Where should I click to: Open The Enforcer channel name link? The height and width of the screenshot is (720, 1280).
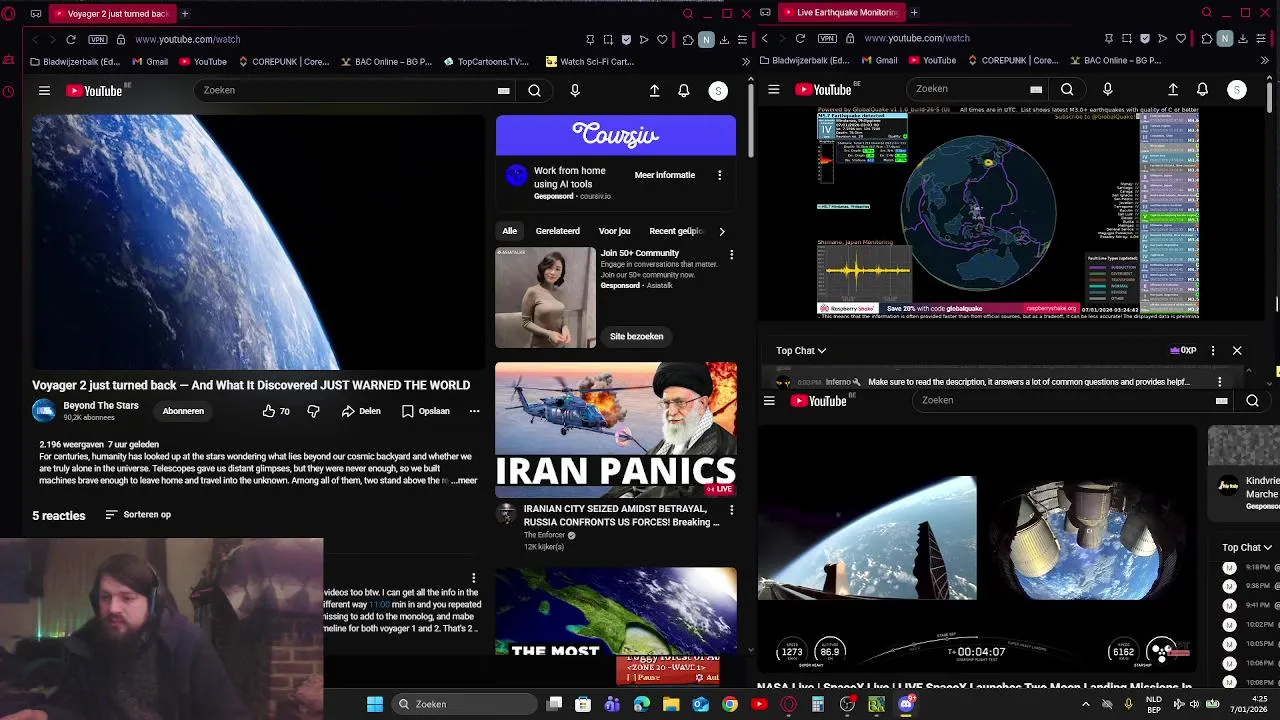click(x=544, y=535)
